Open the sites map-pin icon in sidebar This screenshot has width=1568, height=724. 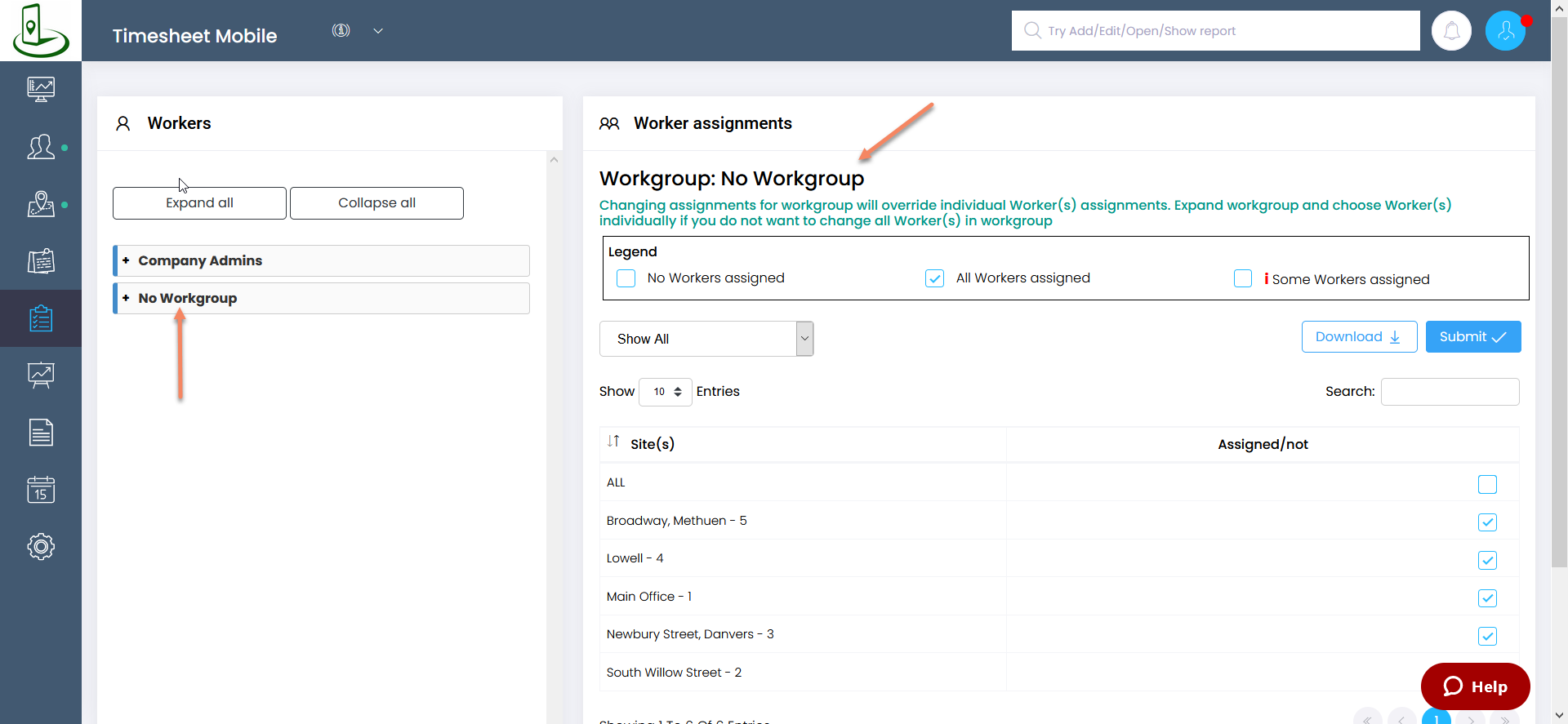(x=41, y=204)
